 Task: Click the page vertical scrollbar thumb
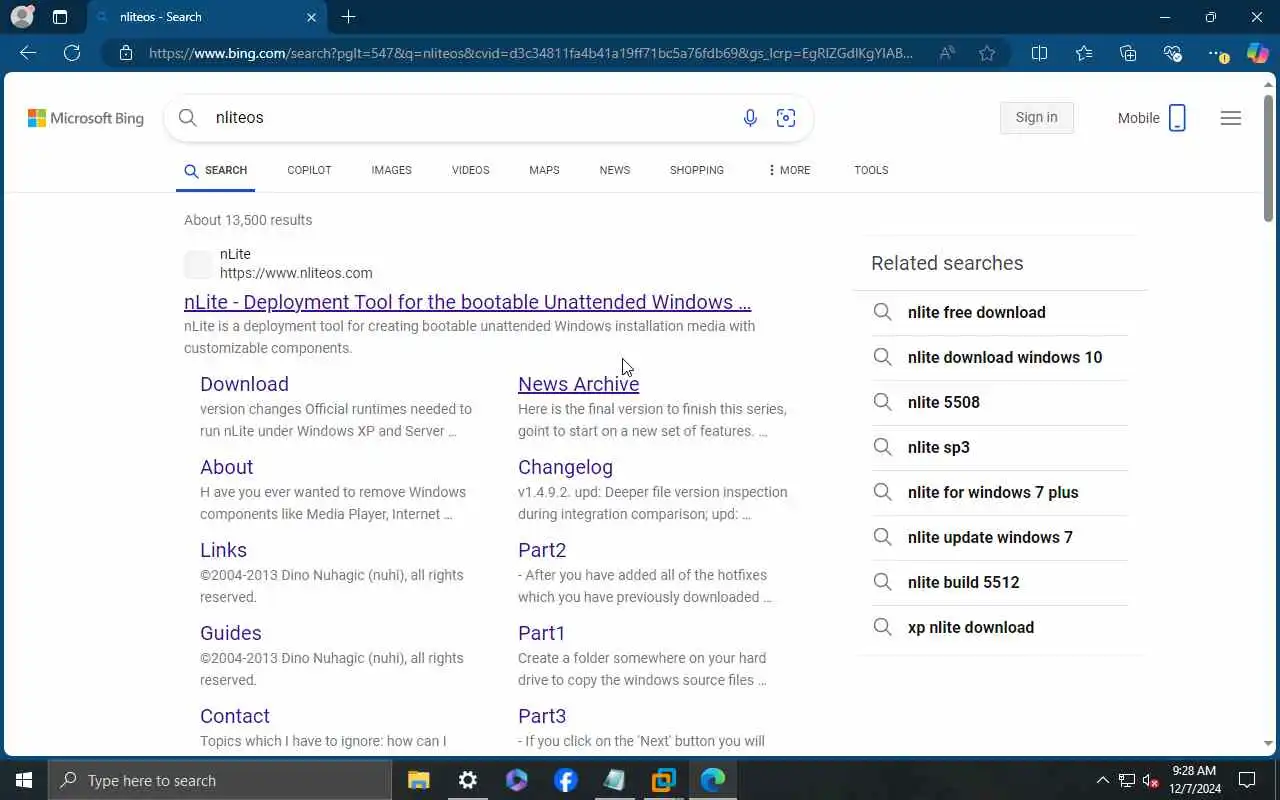(1268, 158)
